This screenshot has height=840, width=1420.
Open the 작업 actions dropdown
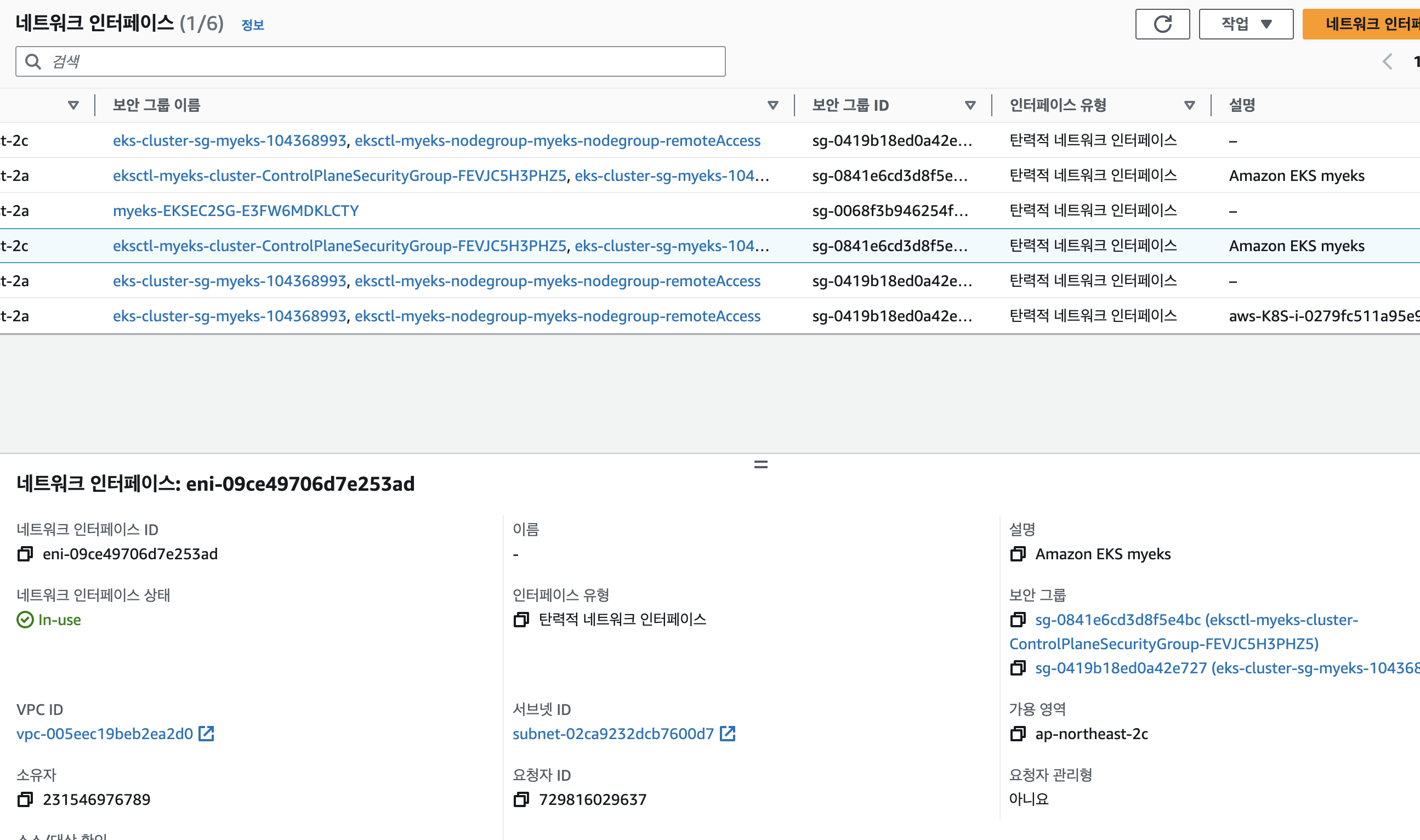1246,24
